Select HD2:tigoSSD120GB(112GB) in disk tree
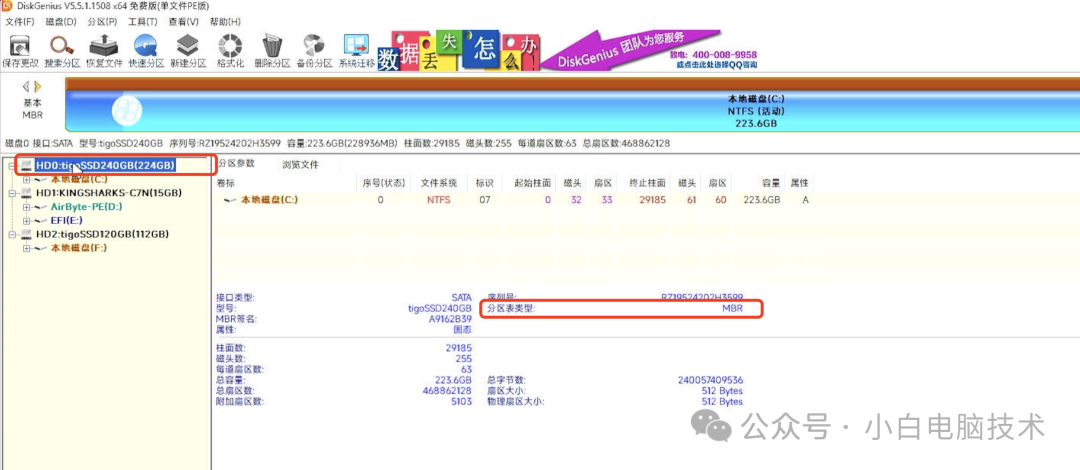 coord(102,234)
